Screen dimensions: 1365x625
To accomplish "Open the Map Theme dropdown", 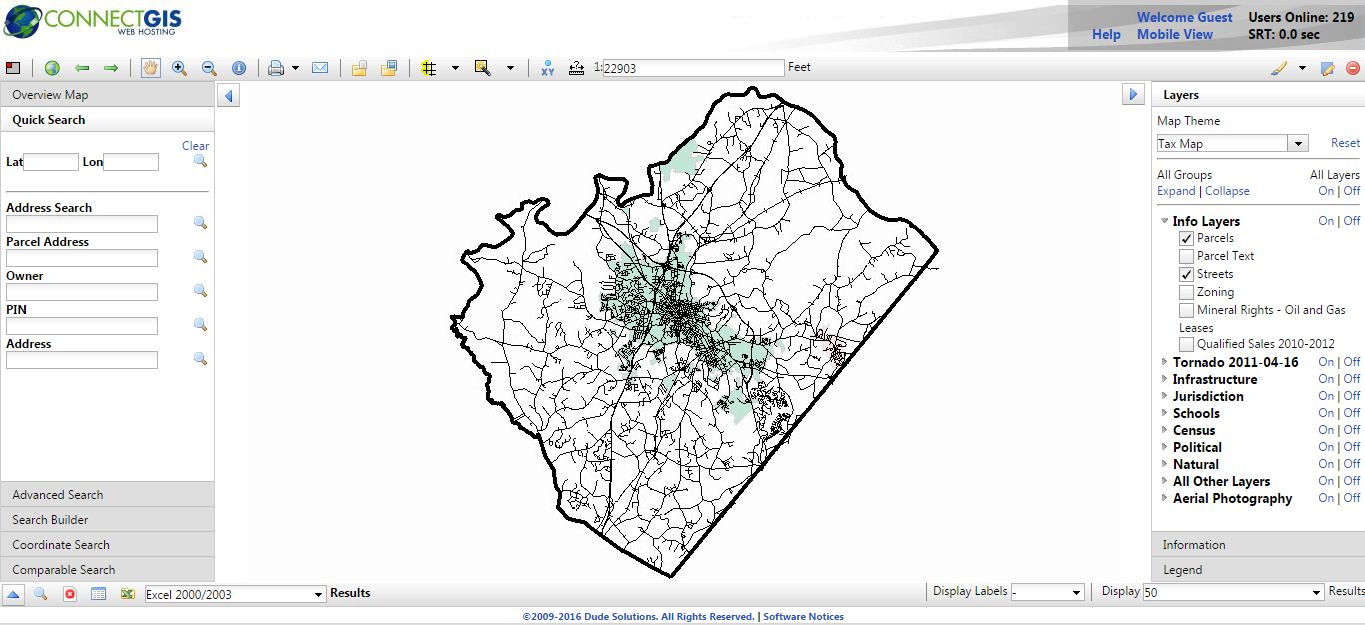I will click(x=1298, y=142).
